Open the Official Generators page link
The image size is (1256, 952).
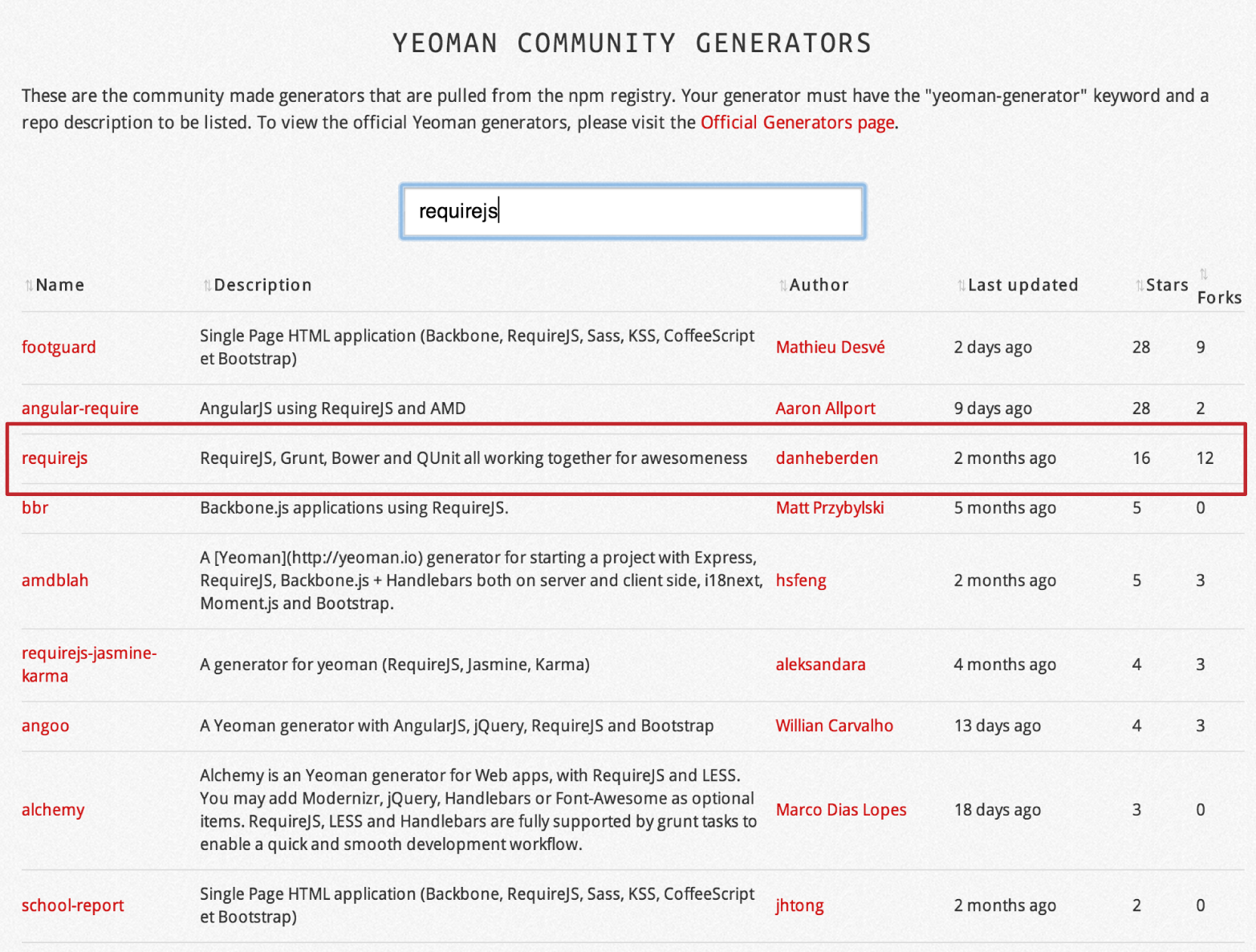(797, 123)
